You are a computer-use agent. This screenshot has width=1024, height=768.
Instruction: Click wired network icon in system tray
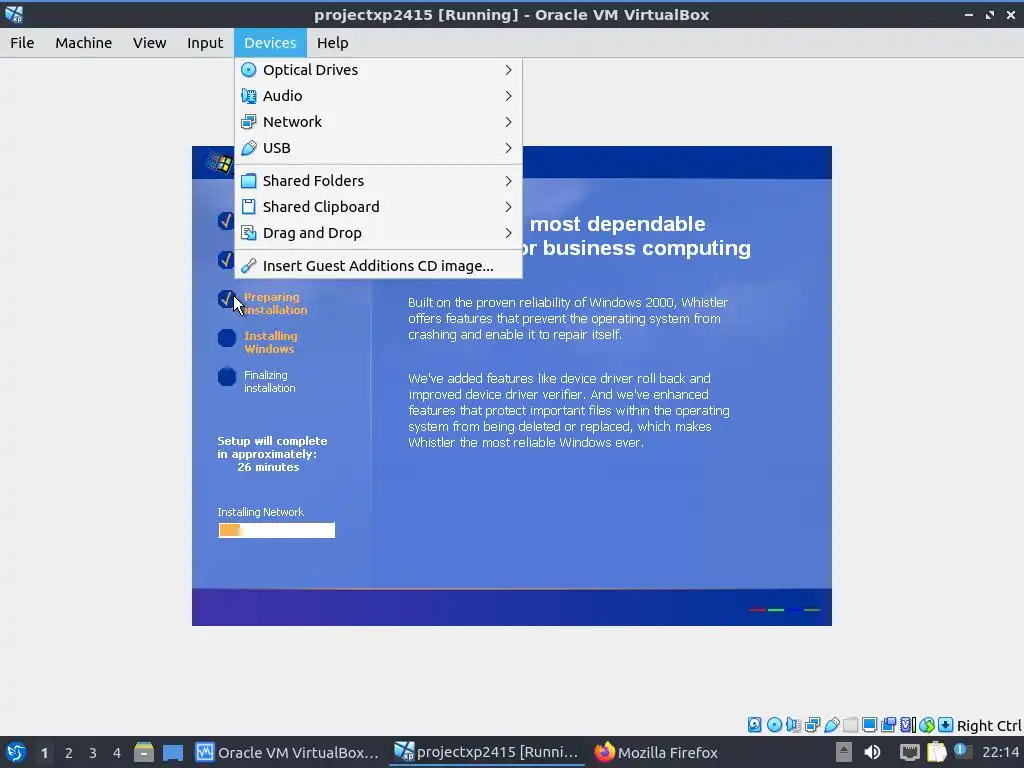click(x=909, y=752)
